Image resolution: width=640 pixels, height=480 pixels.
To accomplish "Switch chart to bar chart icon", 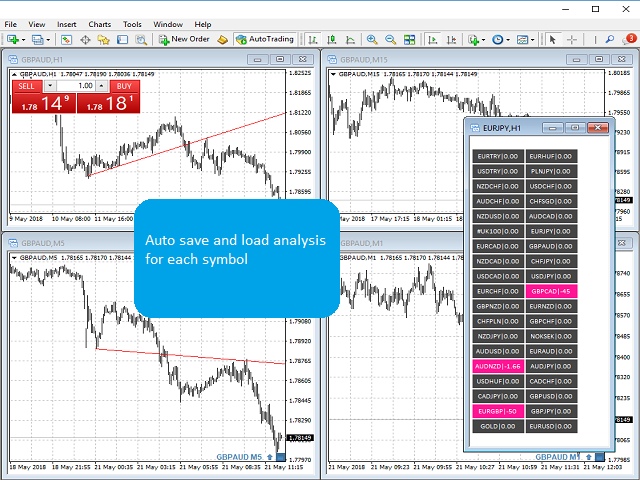I will (x=313, y=40).
